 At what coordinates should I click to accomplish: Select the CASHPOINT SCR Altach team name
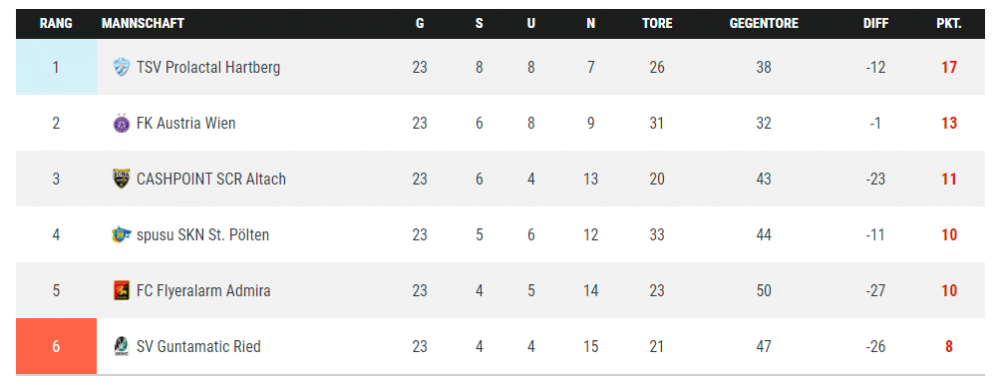[211, 179]
